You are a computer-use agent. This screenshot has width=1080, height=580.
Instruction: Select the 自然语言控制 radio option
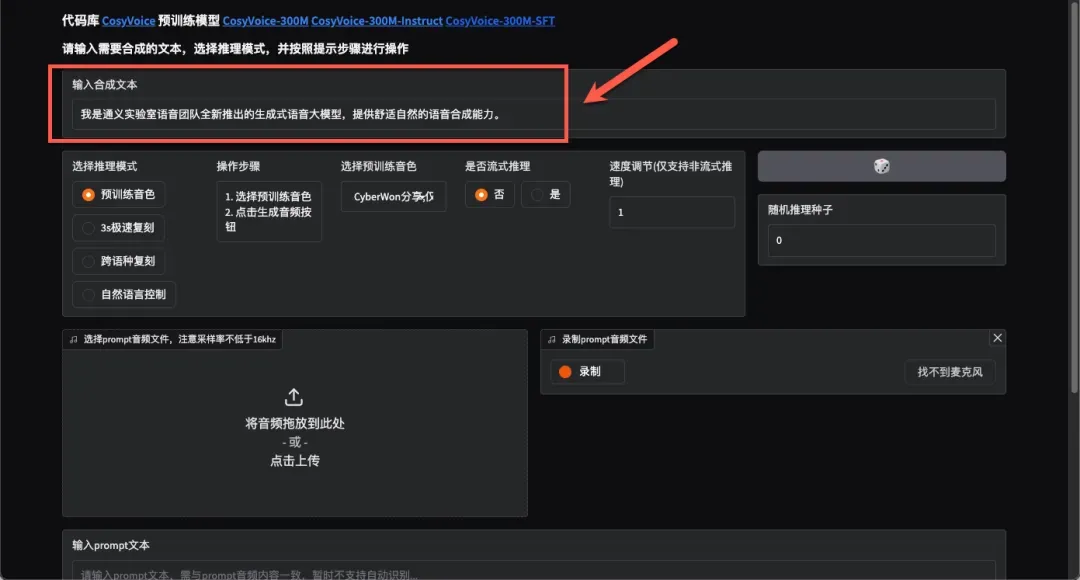point(89,294)
